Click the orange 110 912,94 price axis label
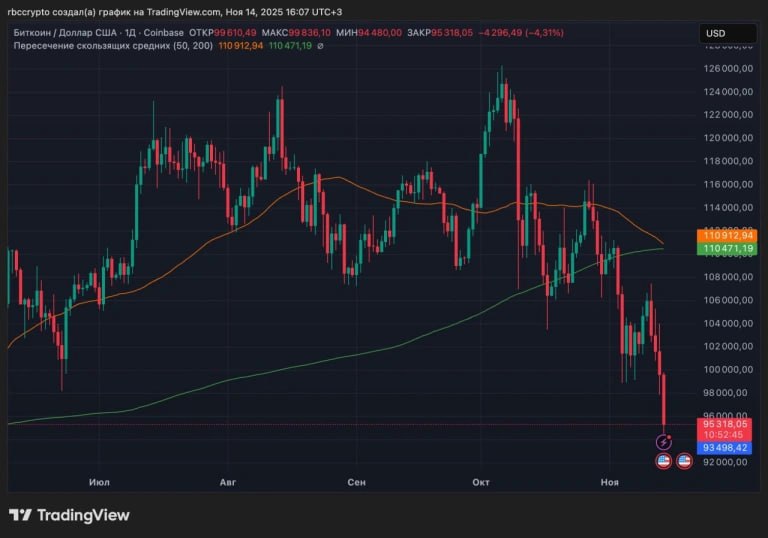The width and height of the screenshot is (768, 538). (x=727, y=235)
